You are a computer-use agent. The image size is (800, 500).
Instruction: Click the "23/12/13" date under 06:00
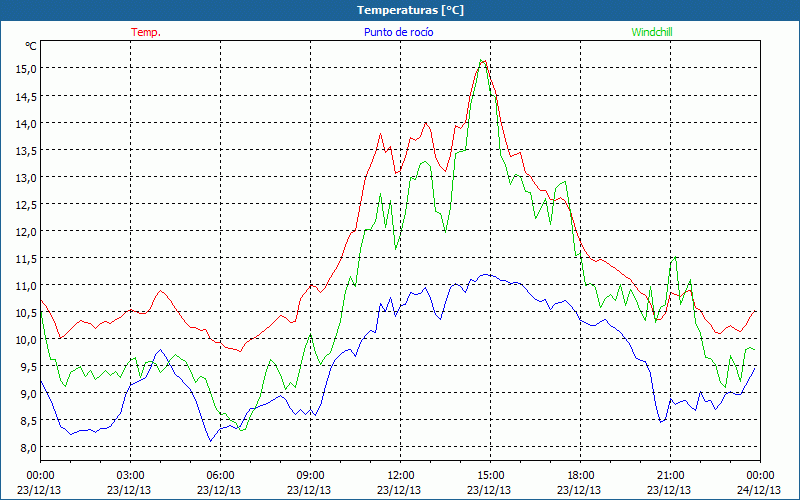[x=219, y=490]
